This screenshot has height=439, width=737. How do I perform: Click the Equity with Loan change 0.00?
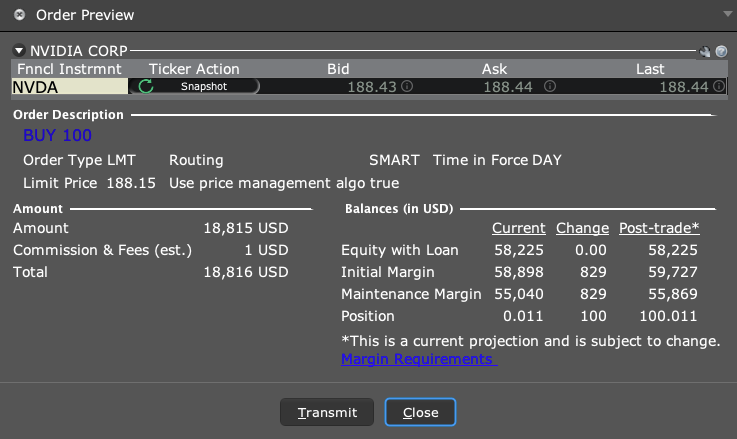tap(590, 250)
